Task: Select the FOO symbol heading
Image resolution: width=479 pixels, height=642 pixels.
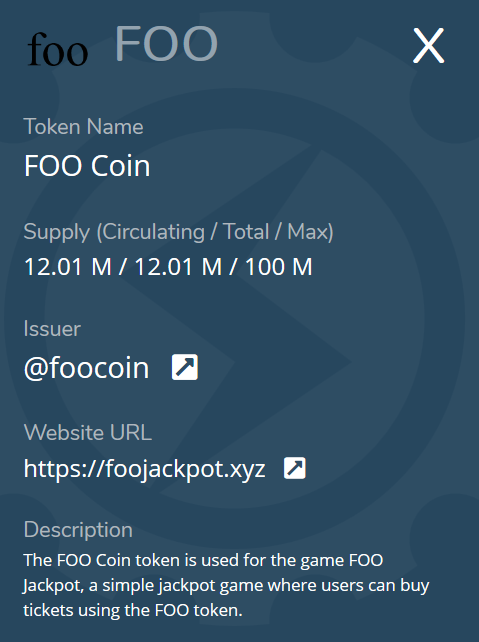Action: pyautogui.click(x=166, y=43)
